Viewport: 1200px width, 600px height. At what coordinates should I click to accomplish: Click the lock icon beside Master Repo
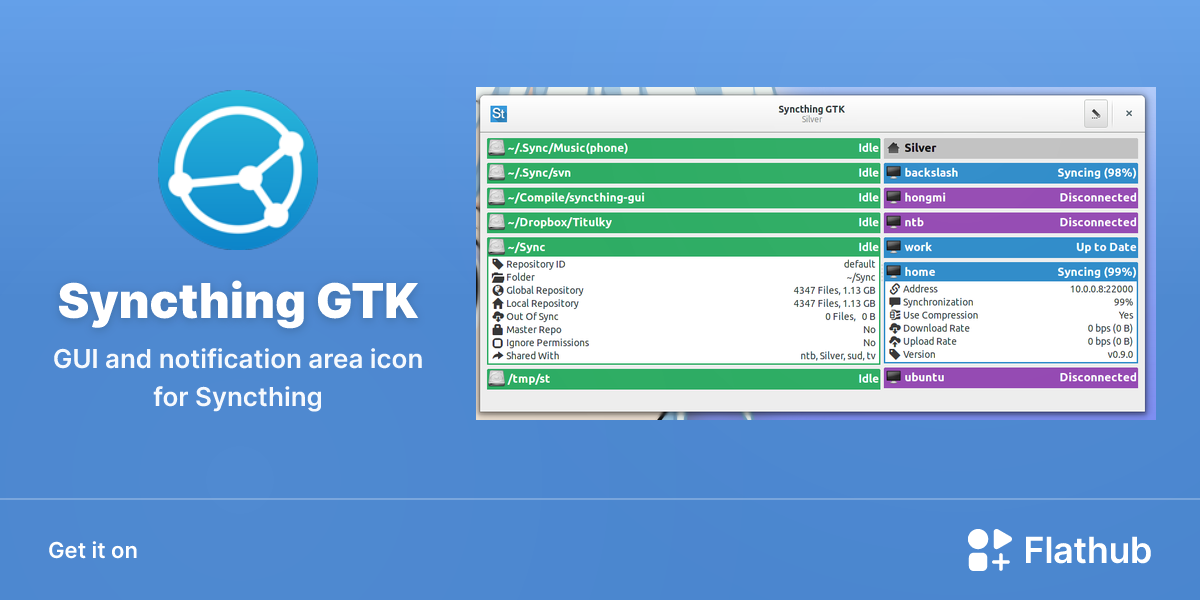[498, 329]
